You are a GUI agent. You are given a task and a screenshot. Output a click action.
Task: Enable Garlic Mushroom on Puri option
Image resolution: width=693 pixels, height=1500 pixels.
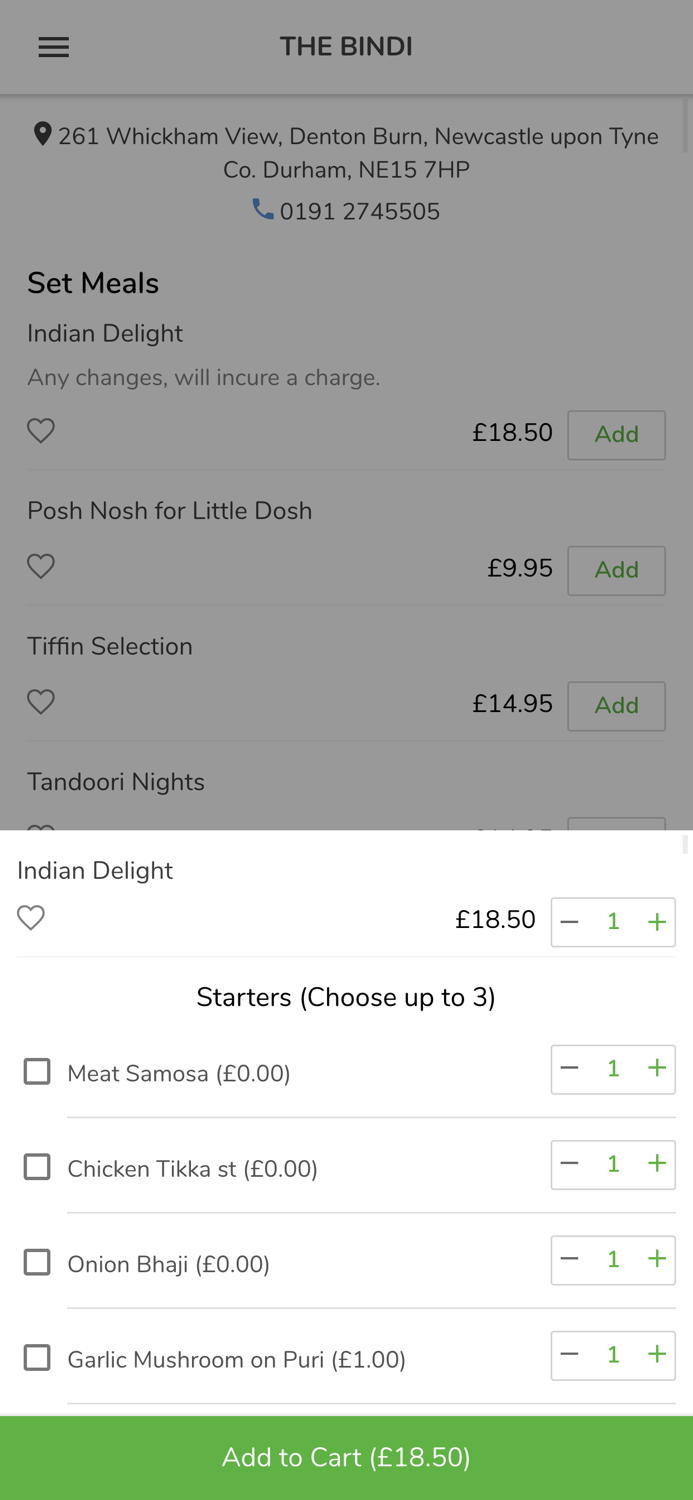pos(37,1358)
